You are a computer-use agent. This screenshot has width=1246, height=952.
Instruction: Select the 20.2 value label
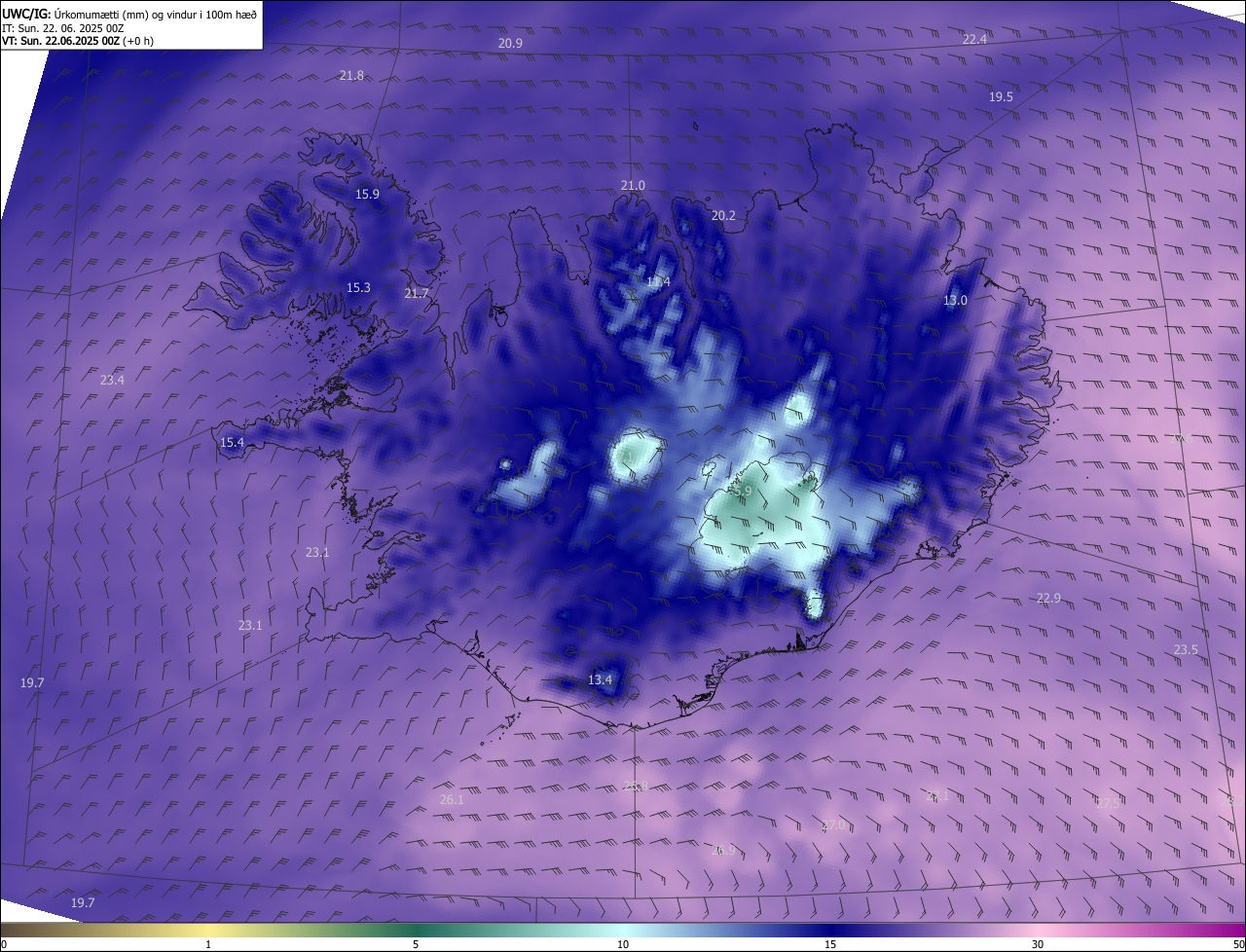723,216
